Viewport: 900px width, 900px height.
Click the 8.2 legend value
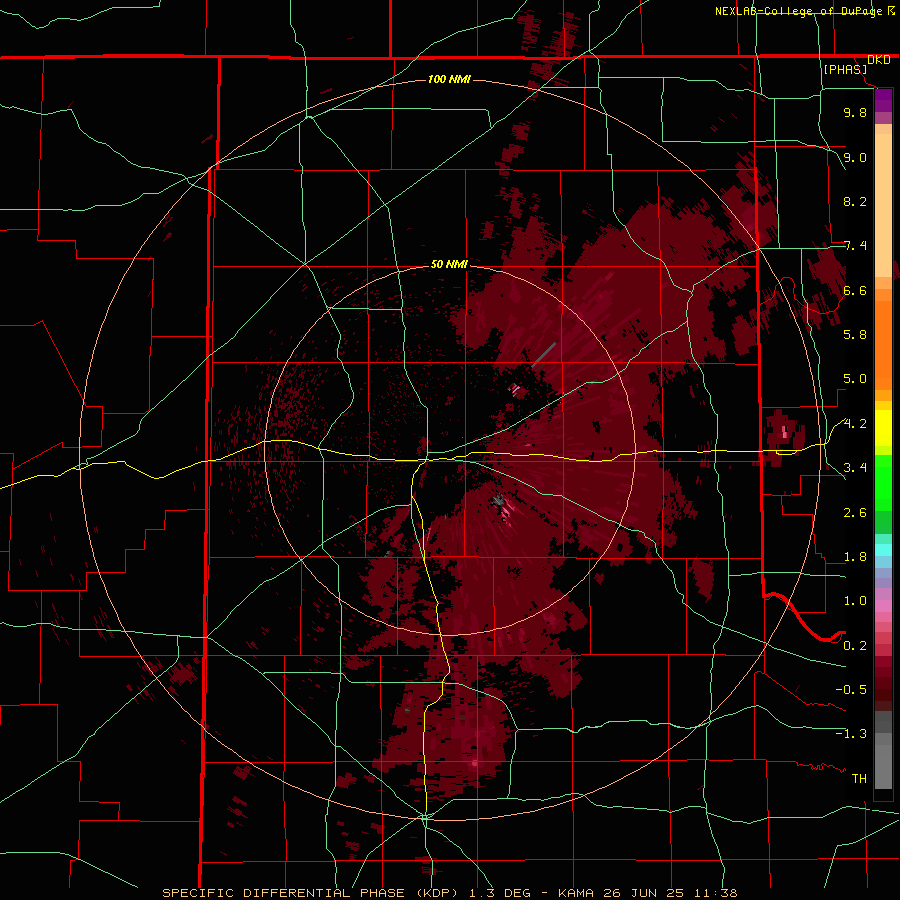tap(855, 201)
